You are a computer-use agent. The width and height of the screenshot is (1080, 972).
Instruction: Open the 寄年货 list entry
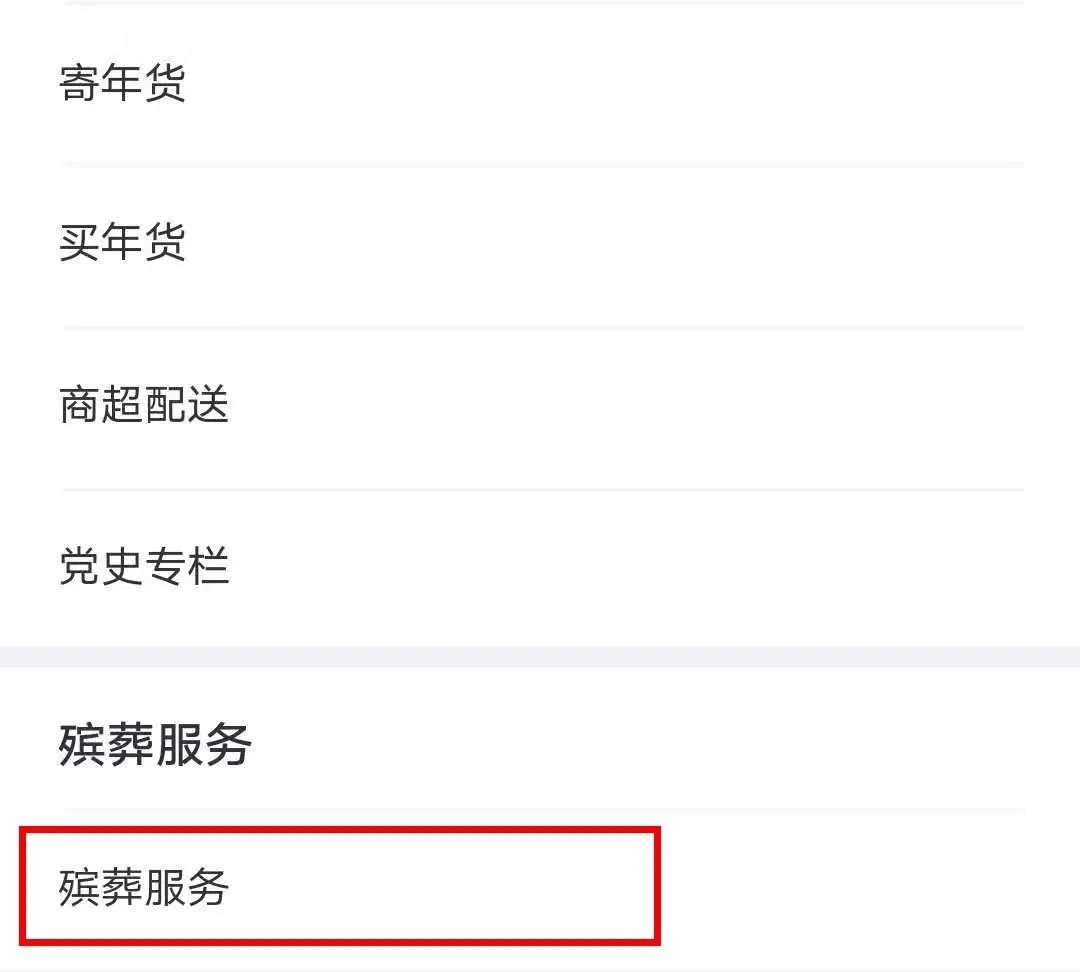[123, 82]
